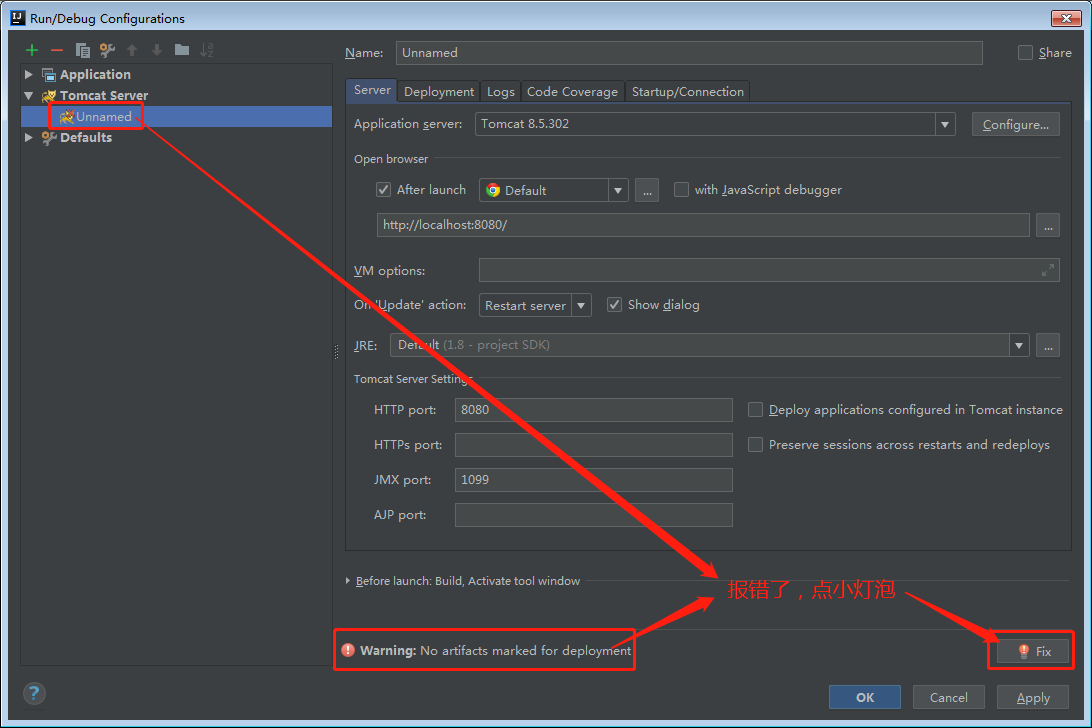Add a new configuration with the plus icon
1092x728 pixels.
31,50
